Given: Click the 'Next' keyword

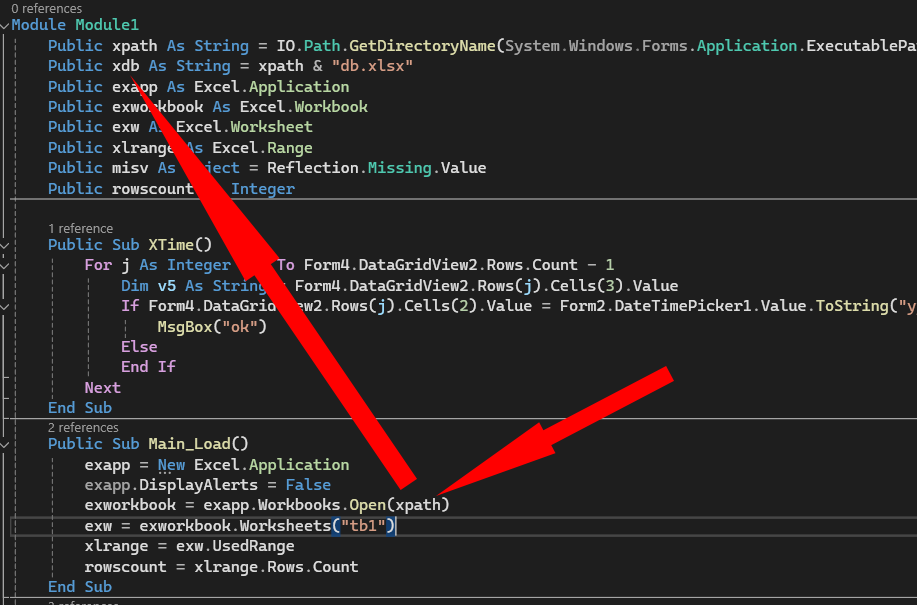Looking at the screenshot, I should pos(102,388).
